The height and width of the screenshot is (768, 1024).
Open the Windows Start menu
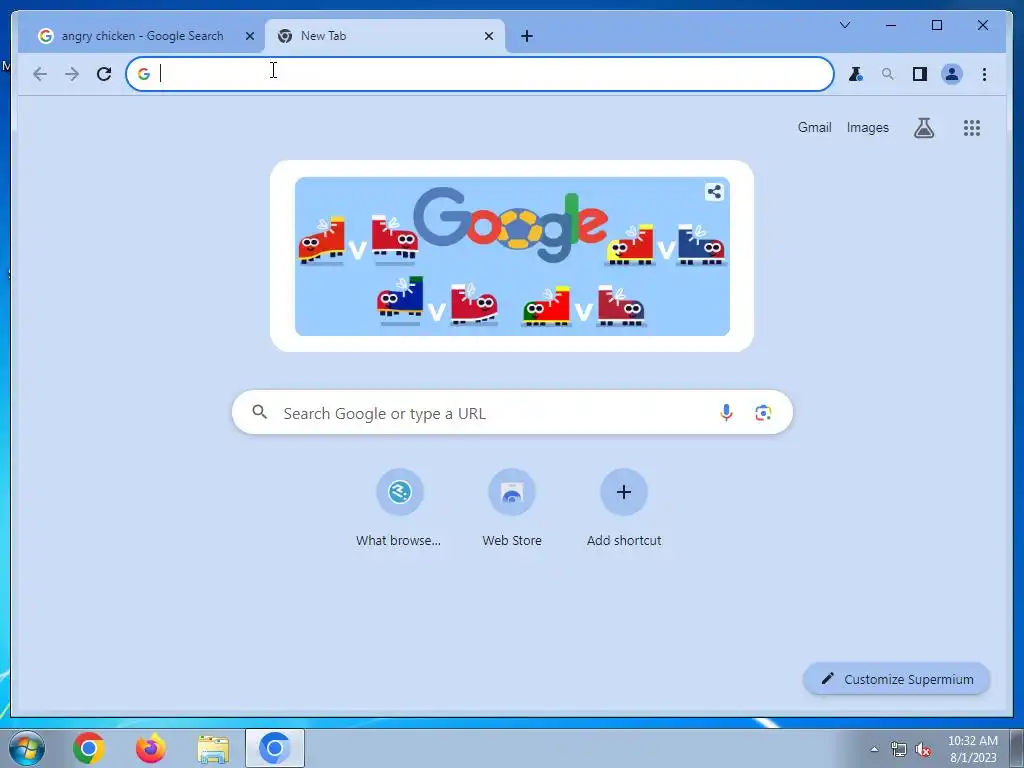click(x=26, y=748)
